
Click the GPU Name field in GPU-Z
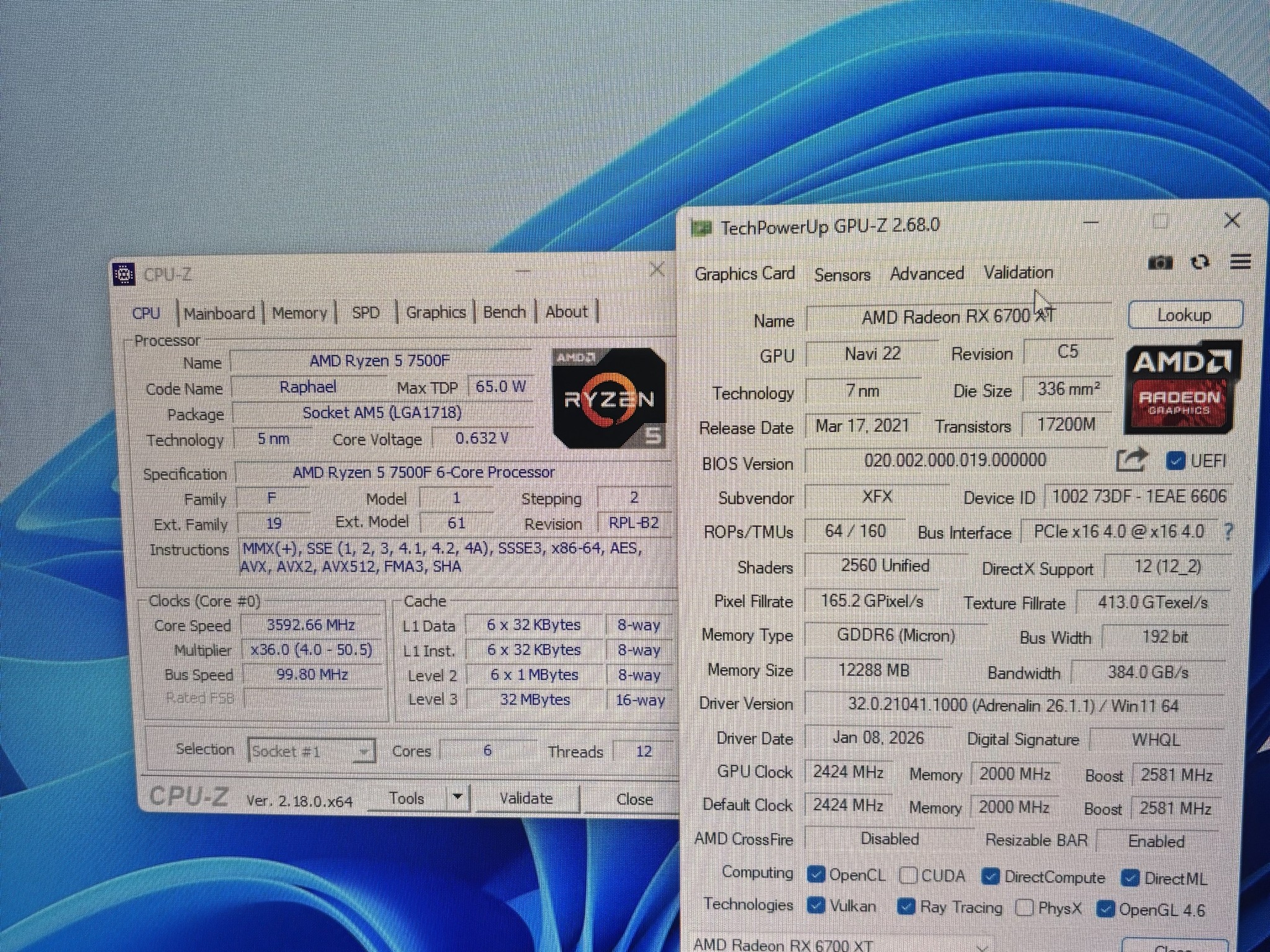(x=958, y=317)
